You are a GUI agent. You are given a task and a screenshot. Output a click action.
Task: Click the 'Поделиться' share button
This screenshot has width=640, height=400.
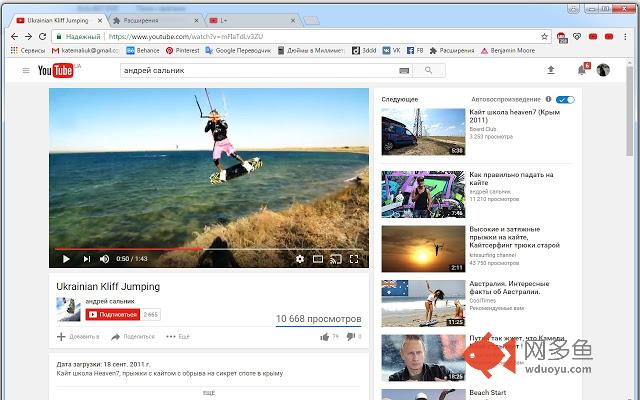pyautogui.click(x=133, y=337)
